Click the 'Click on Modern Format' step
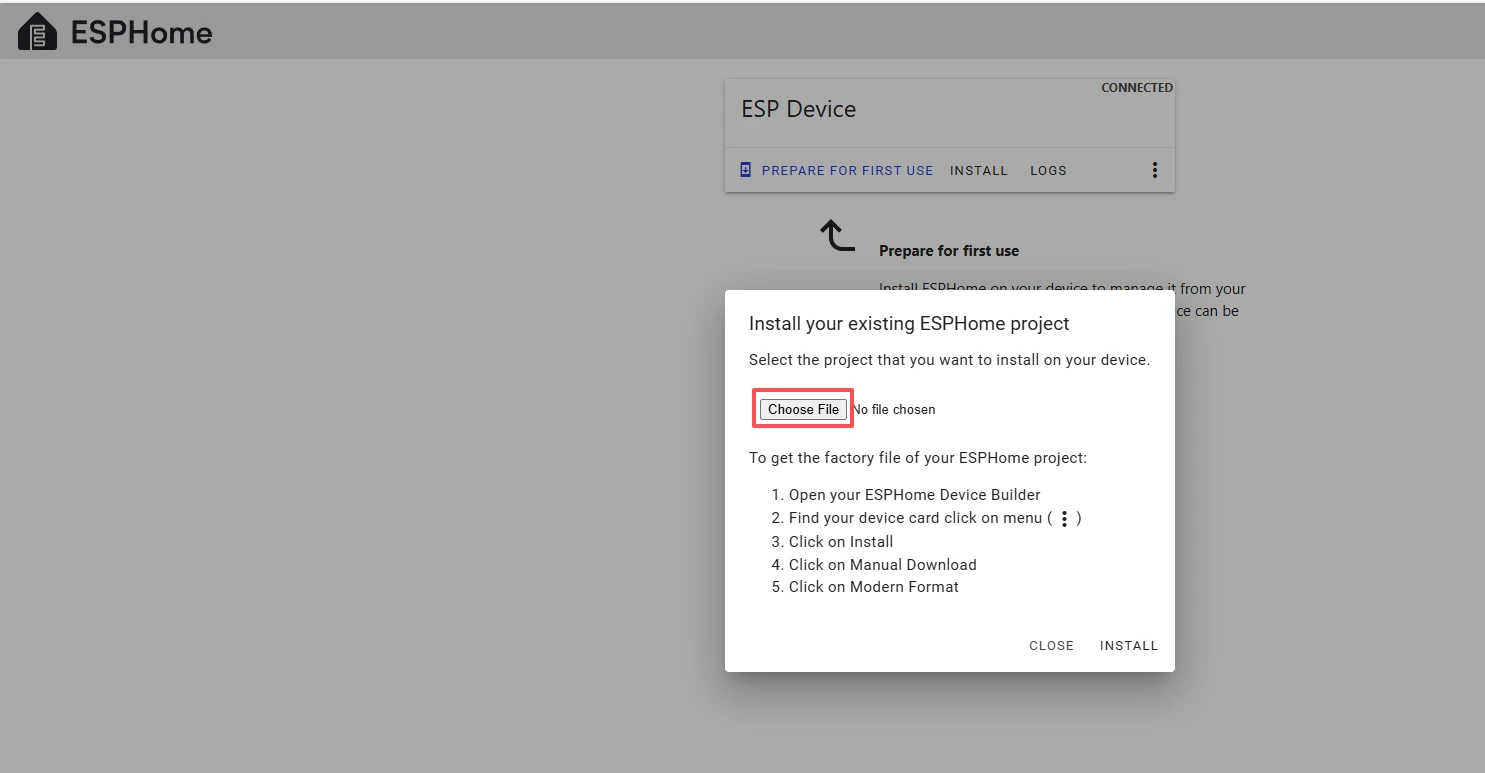Viewport: 1485px width, 773px height. tap(873, 587)
